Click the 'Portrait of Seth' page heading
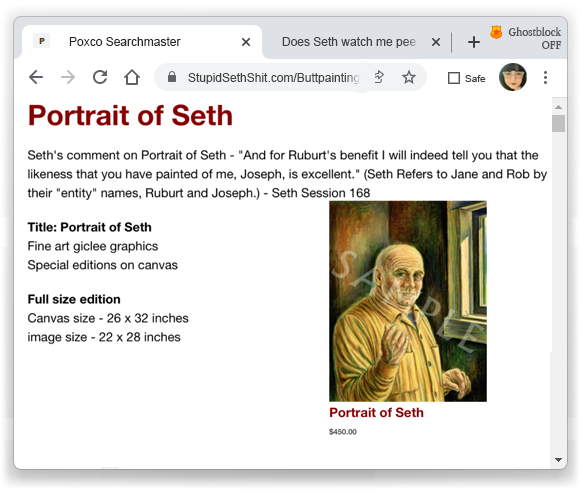The height and width of the screenshot is (504, 580). click(x=130, y=115)
